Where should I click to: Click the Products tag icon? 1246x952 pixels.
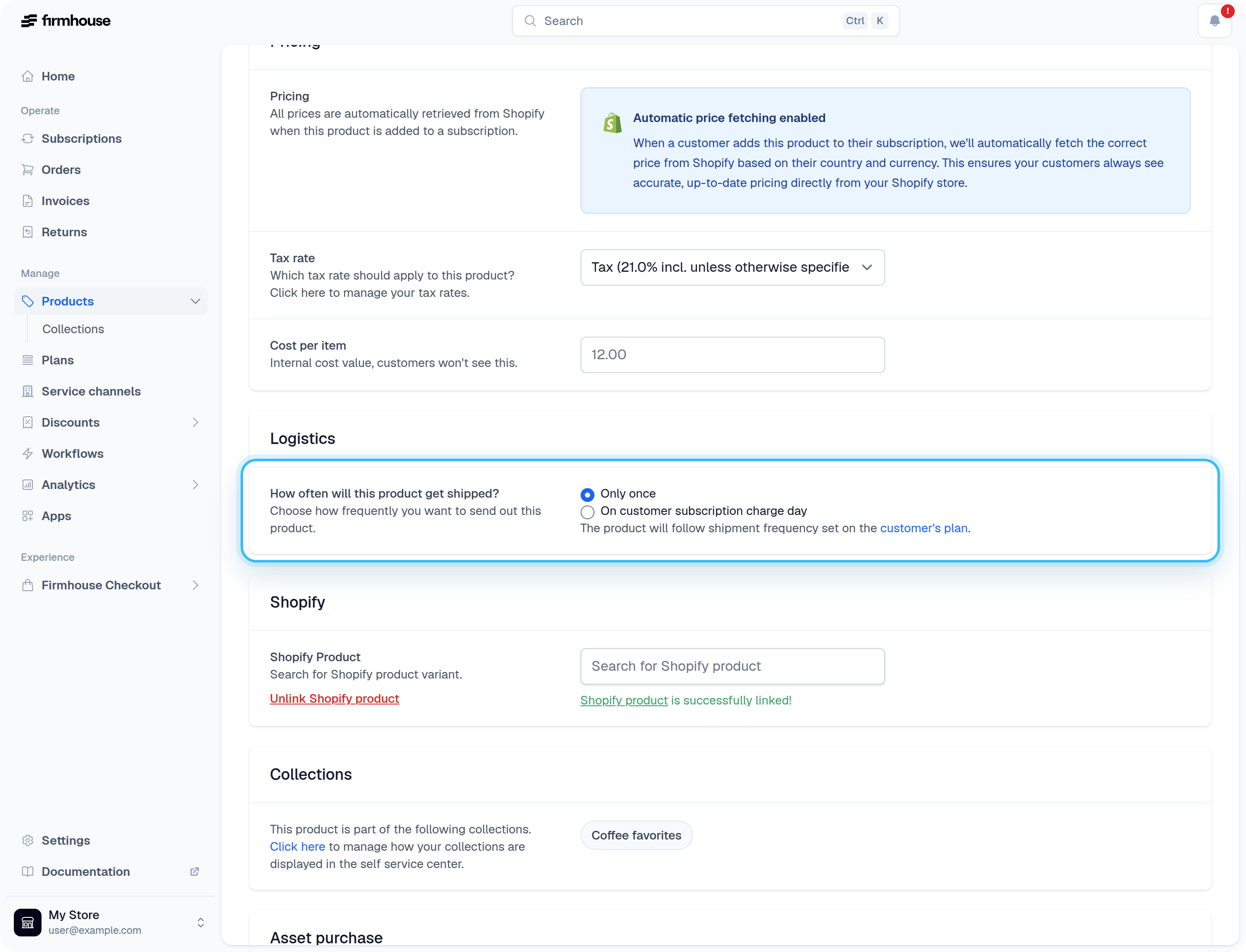pyautogui.click(x=27, y=301)
